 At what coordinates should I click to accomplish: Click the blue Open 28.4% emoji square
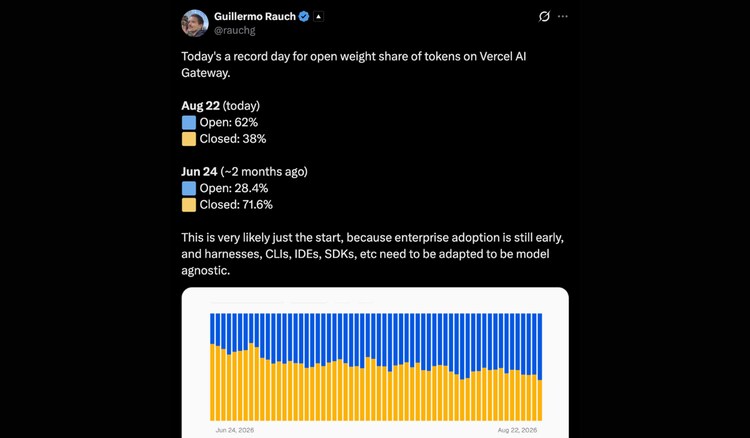(x=189, y=188)
